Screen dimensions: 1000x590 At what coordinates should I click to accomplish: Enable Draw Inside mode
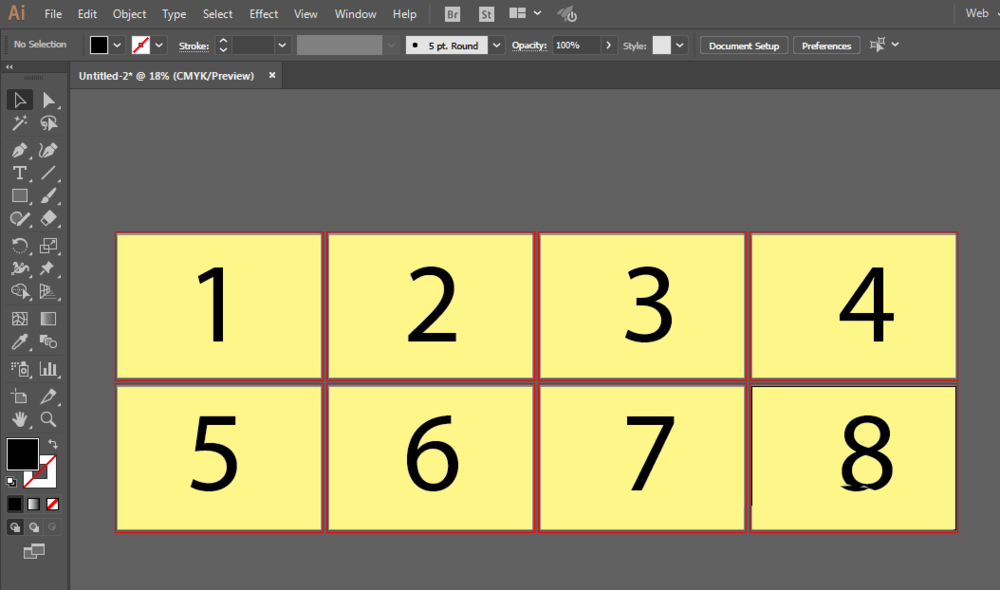53,527
